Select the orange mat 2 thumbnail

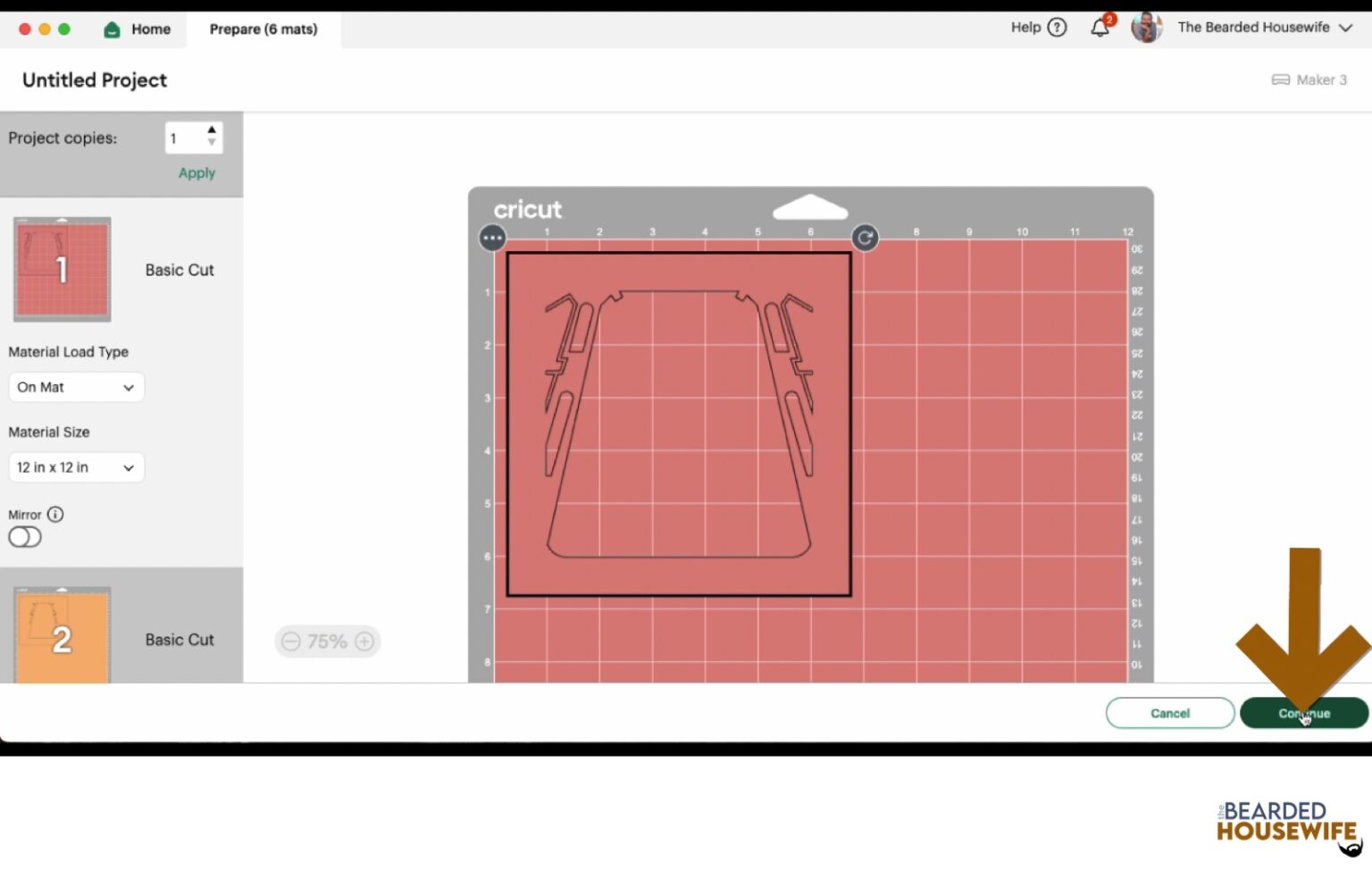pos(63,635)
